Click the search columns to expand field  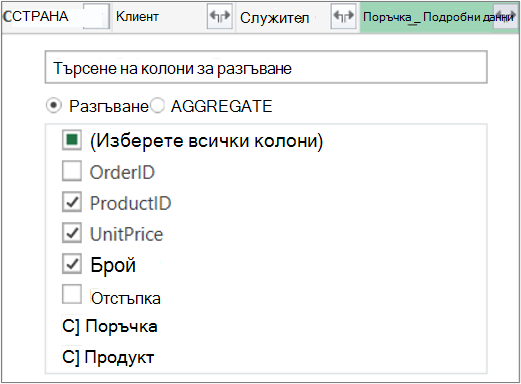click(266, 67)
